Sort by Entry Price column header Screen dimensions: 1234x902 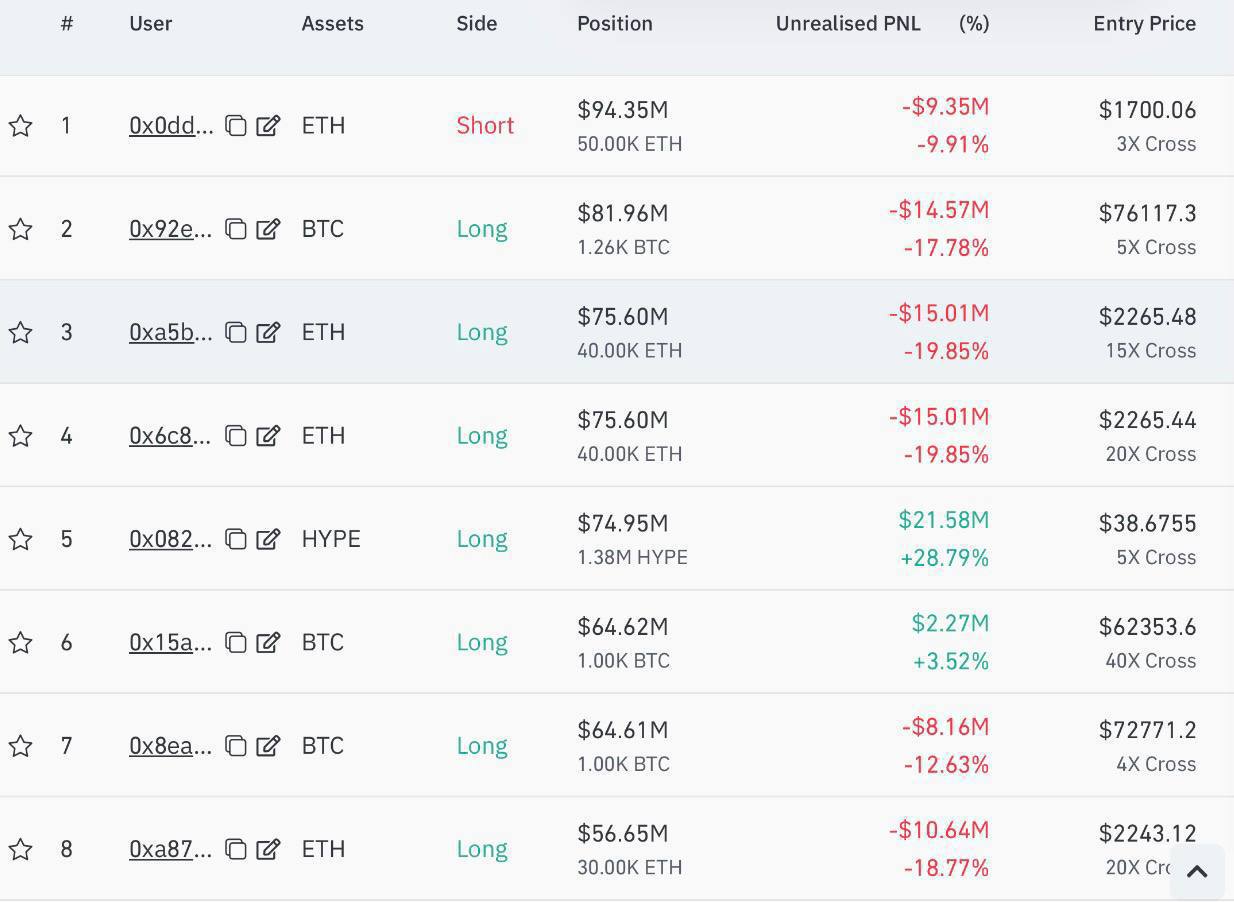(1145, 23)
